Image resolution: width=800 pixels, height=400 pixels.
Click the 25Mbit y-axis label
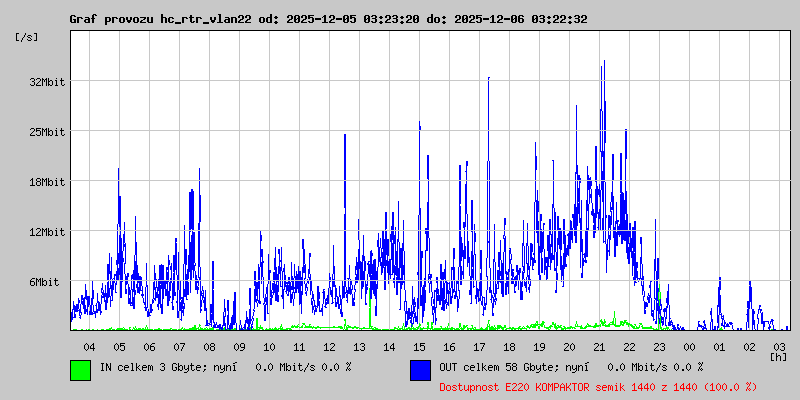[47, 132]
